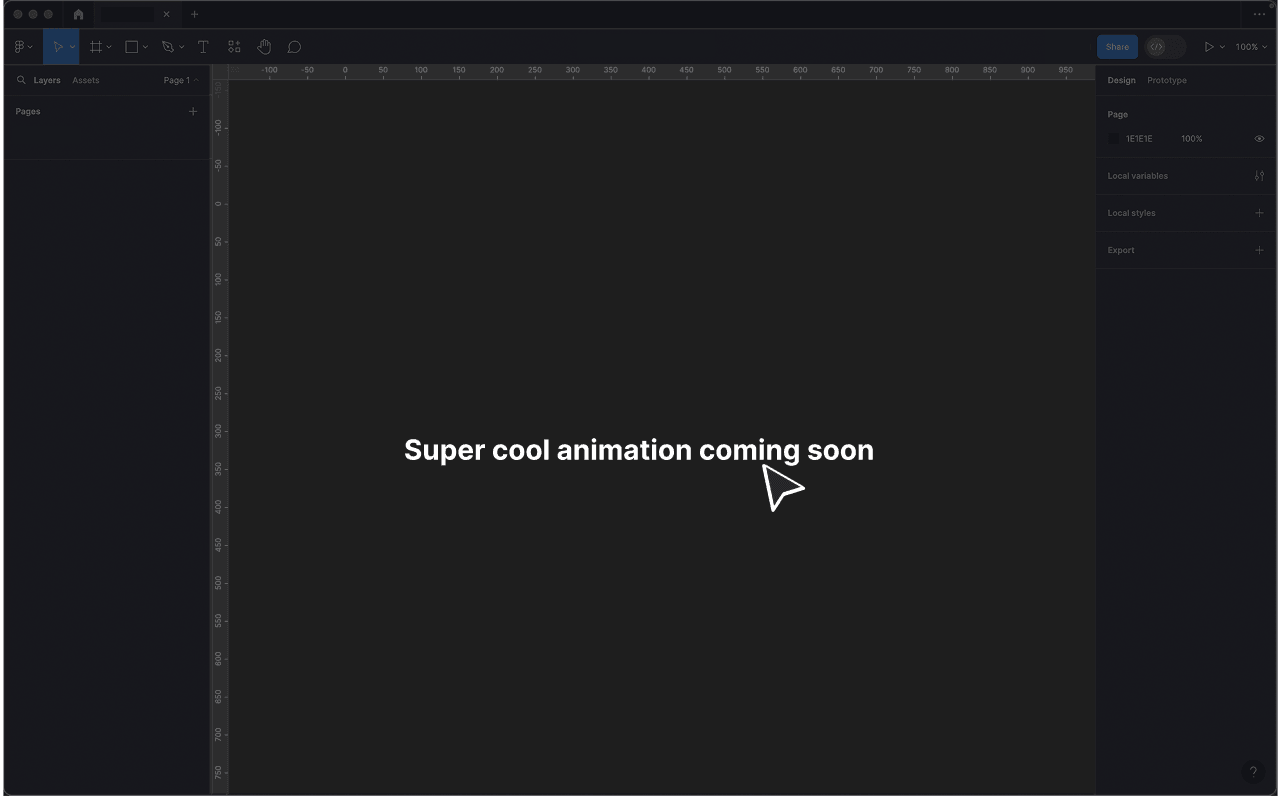Activate the Text tool
Screen dimensions: 1280x796
[203, 46]
